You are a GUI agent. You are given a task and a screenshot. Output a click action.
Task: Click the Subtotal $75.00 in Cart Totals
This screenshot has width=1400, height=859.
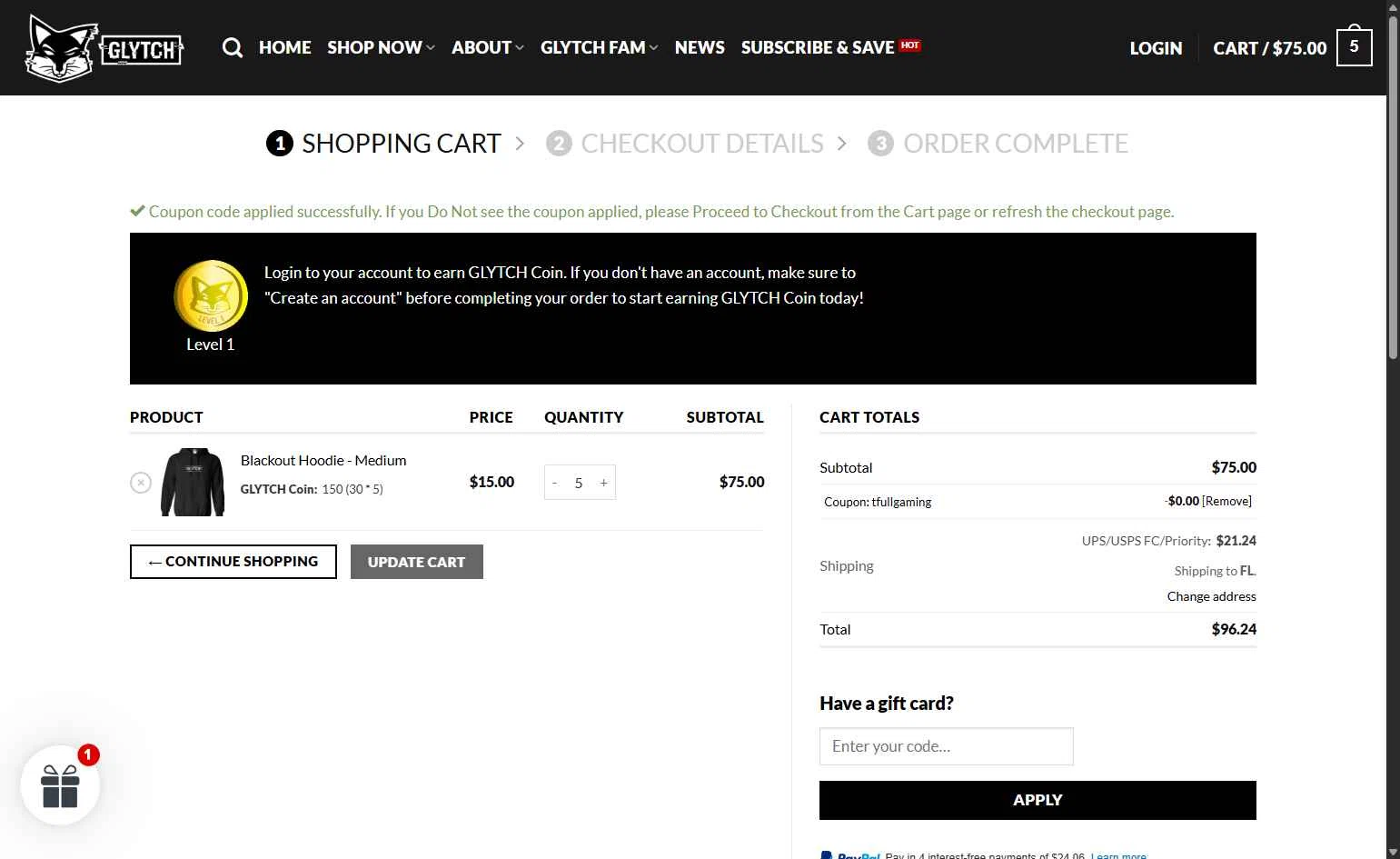tap(1234, 467)
